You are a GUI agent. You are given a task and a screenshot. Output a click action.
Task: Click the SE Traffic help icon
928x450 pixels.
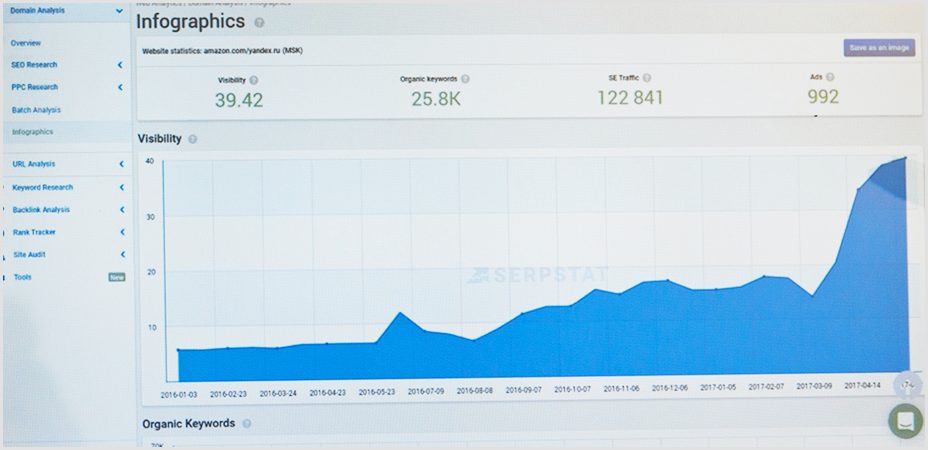[647, 77]
